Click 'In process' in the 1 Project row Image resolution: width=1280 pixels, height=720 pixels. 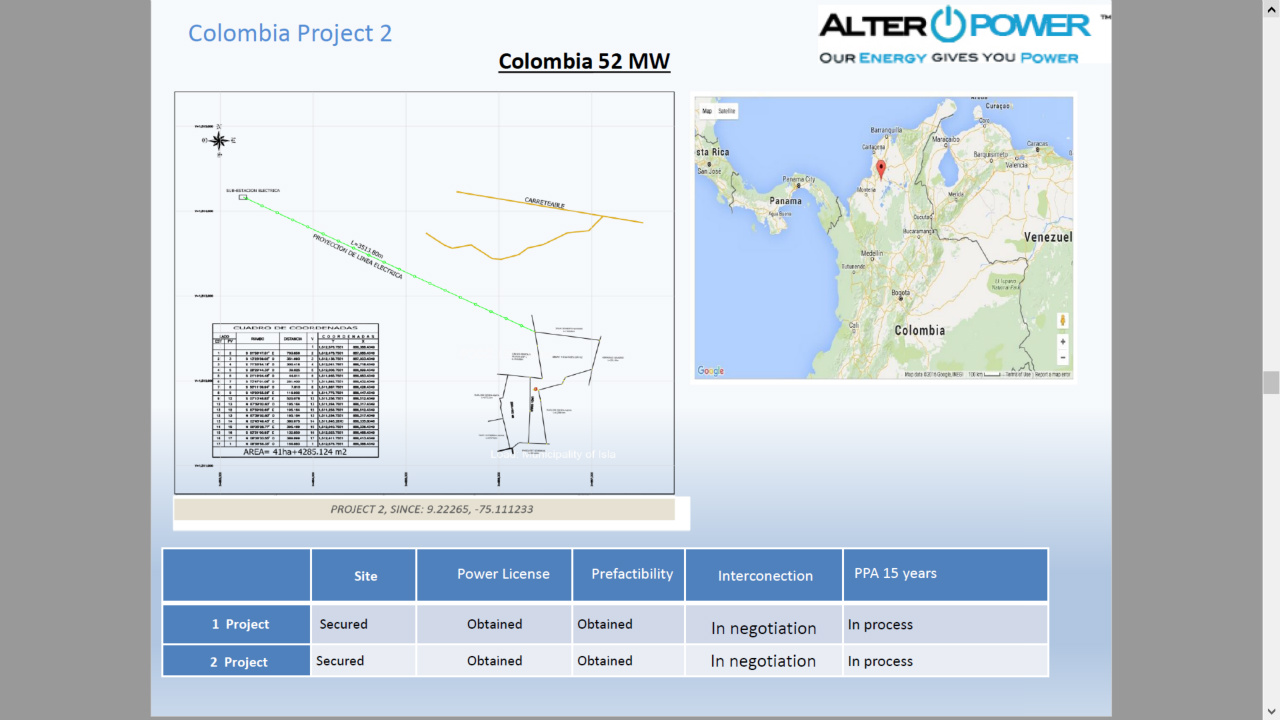click(x=881, y=624)
